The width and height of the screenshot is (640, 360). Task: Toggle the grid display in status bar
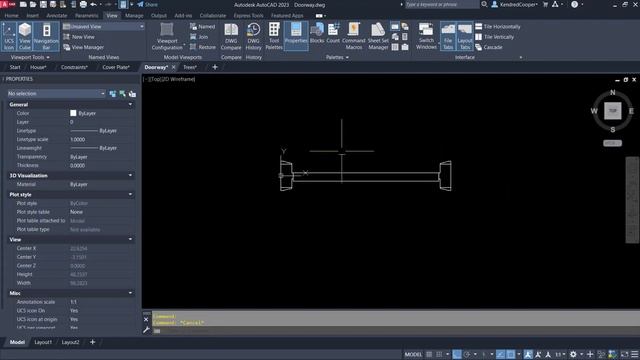(429, 354)
